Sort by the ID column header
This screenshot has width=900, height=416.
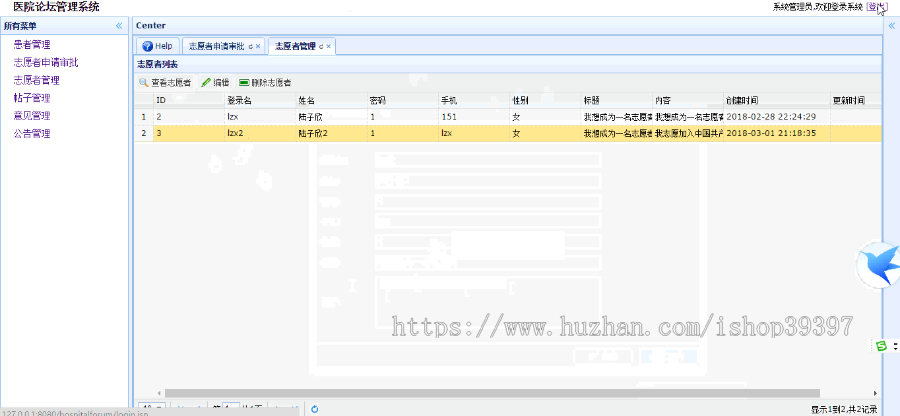189,100
